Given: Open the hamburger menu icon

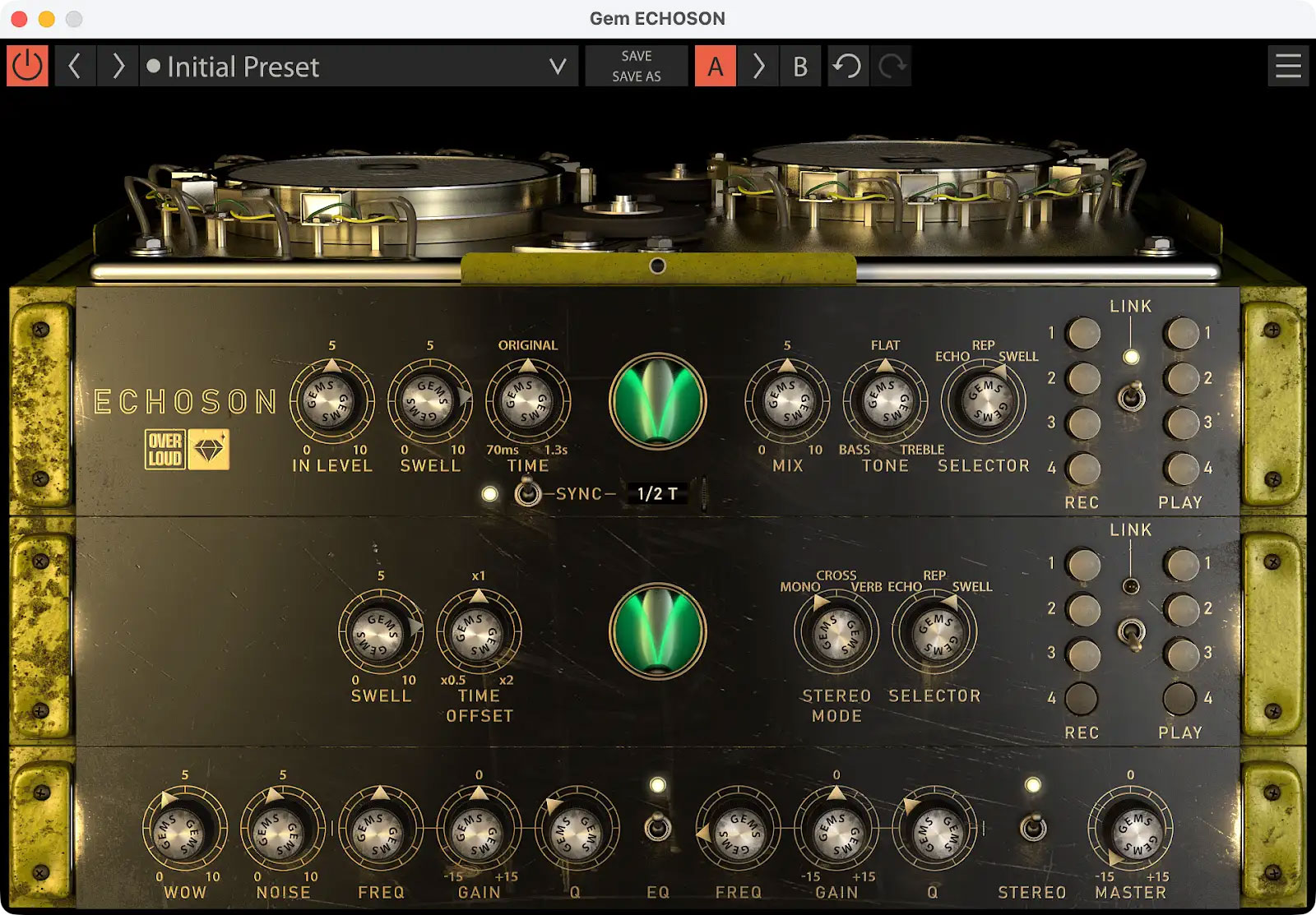Looking at the screenshot, I should 1288,66.
